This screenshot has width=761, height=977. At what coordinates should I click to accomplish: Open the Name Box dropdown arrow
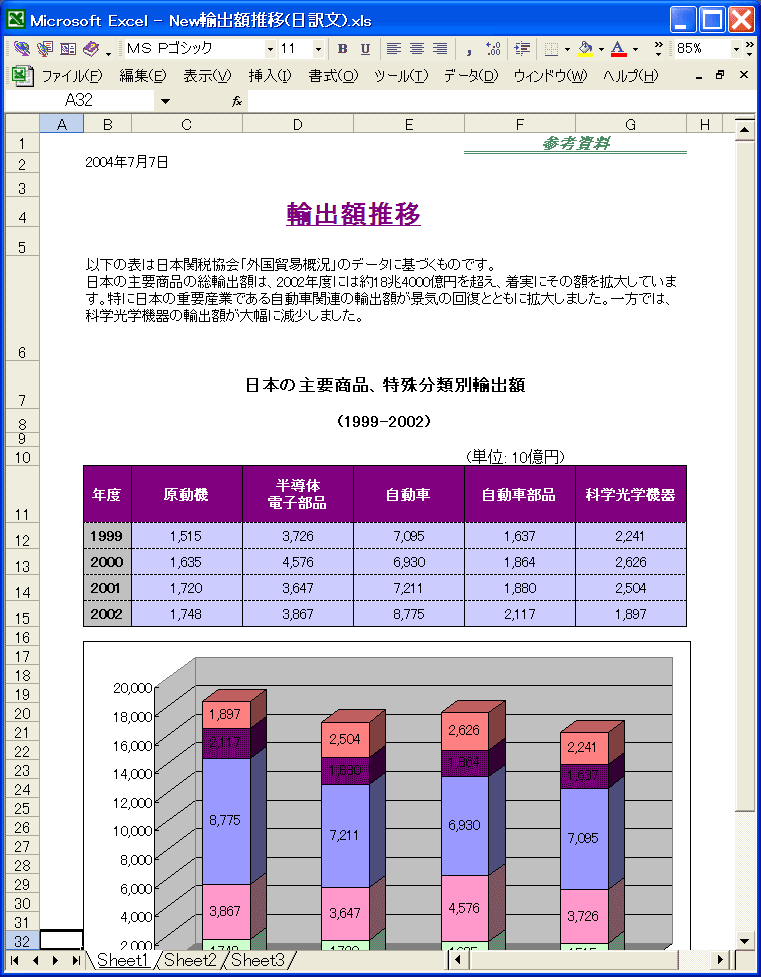pyautogui.click(x=165, y=101)
